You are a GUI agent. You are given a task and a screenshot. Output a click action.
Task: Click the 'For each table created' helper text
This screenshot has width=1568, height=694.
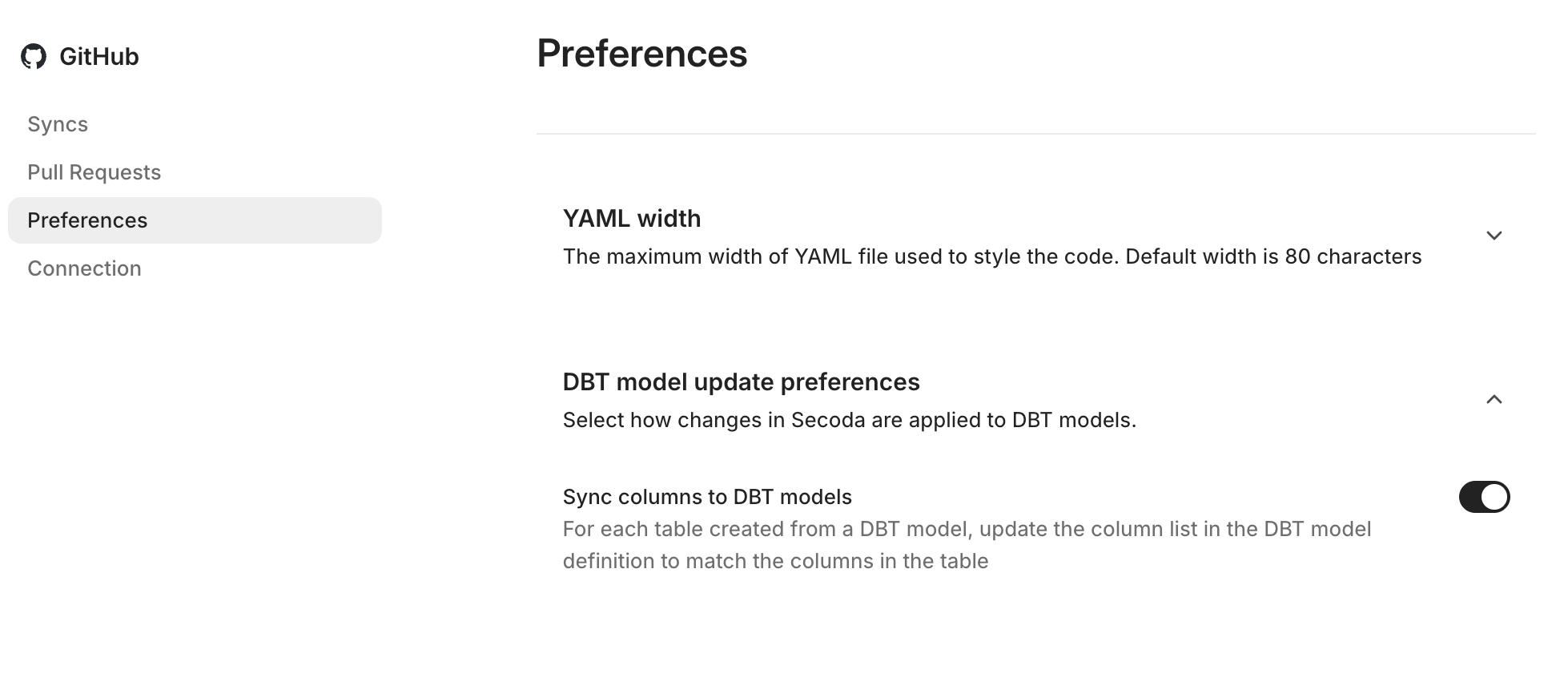(967, 529)
